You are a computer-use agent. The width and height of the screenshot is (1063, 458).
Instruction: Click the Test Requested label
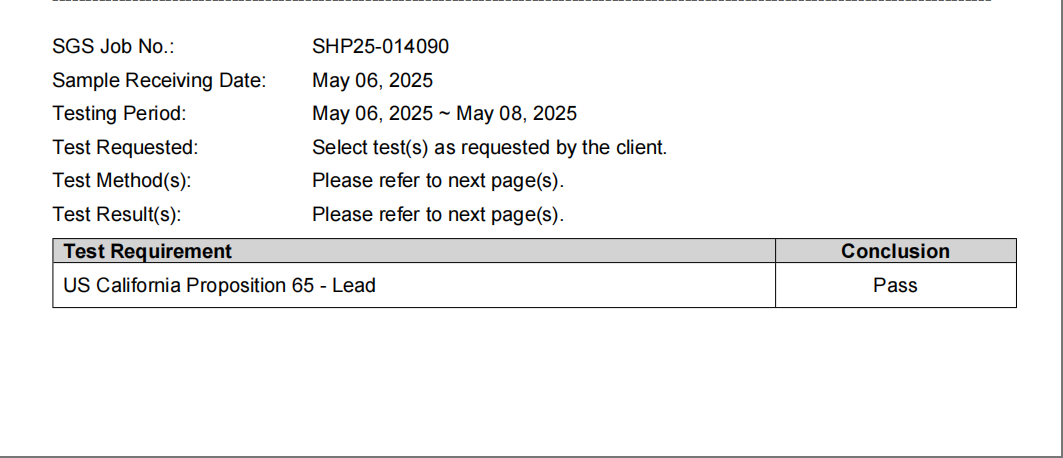[125, 148]
